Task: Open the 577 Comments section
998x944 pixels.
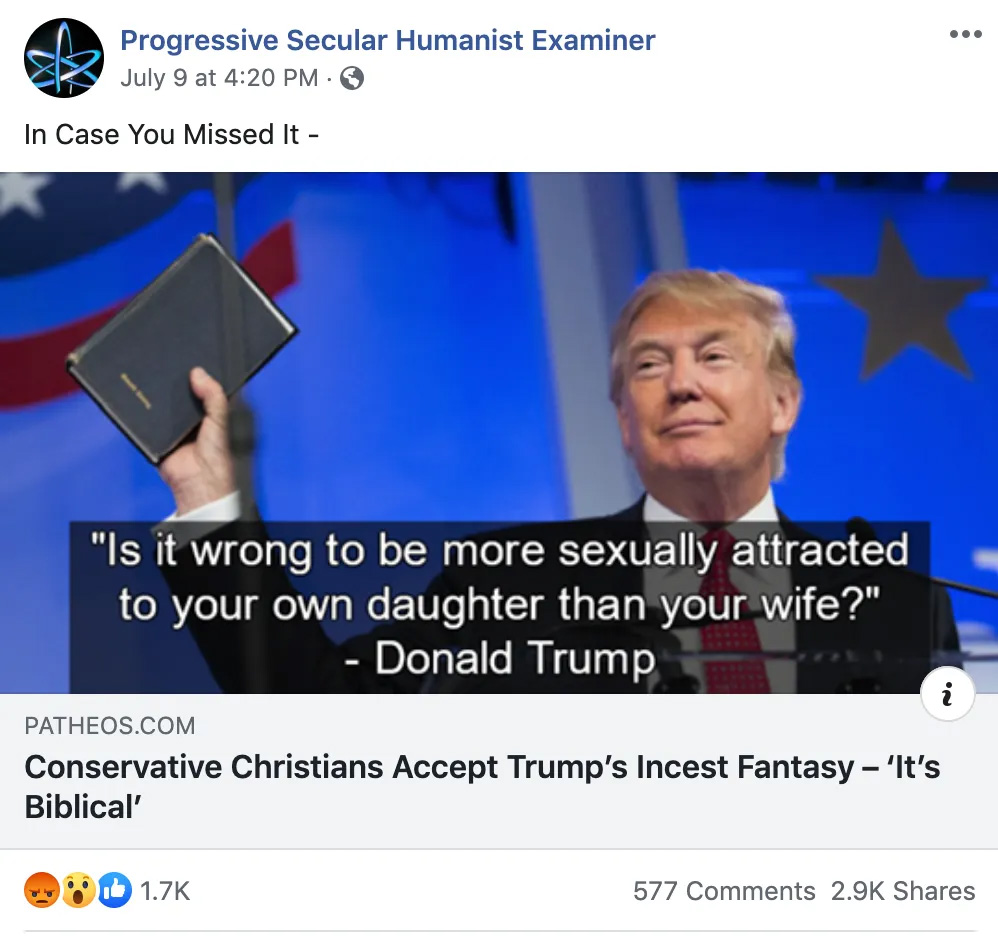Action: [x=724, y=891]
